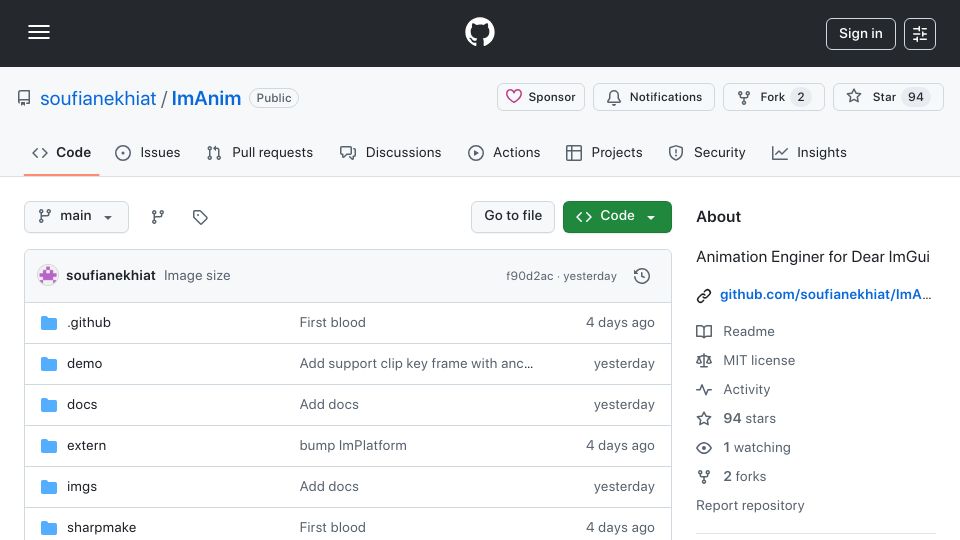Open the Actions tab
Image resolution: width=960 pixels, height=540 pixels.
click(x=504, y=152)
